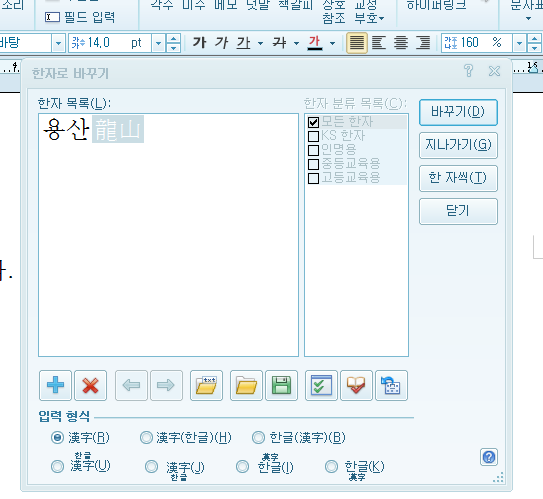This screenshot has height=499, width=543.
Task: Click the blue plus add icon
Action: pos(55,385)
